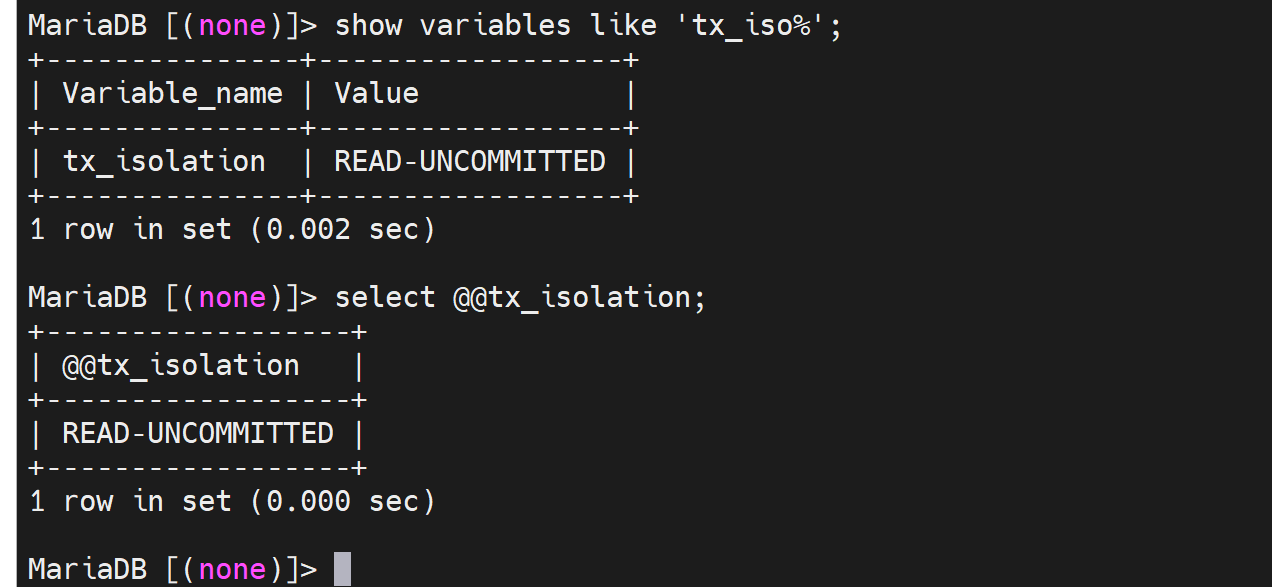1272x587 pixels.
Task: Click READ-UNCOMMITTED in the second result table
Action: coord(198,434)
